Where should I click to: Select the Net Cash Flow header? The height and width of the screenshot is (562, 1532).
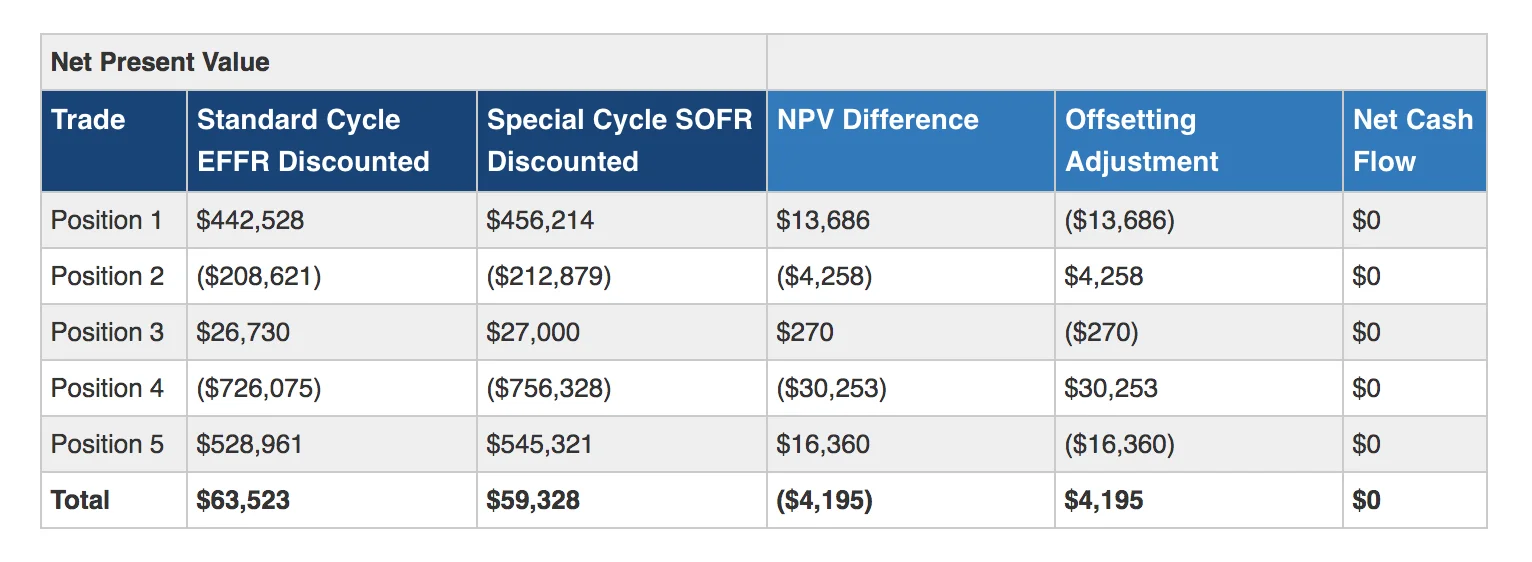coord(1412,140)
